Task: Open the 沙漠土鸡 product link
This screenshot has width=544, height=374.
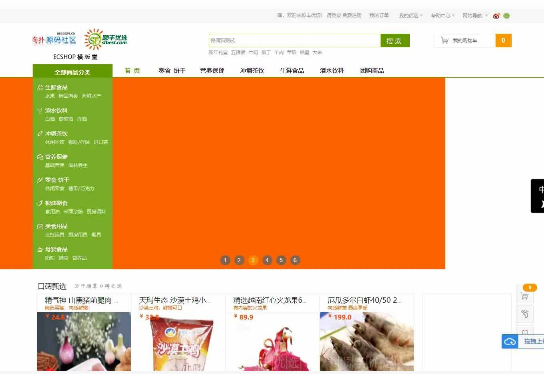Action: [175, 300]
